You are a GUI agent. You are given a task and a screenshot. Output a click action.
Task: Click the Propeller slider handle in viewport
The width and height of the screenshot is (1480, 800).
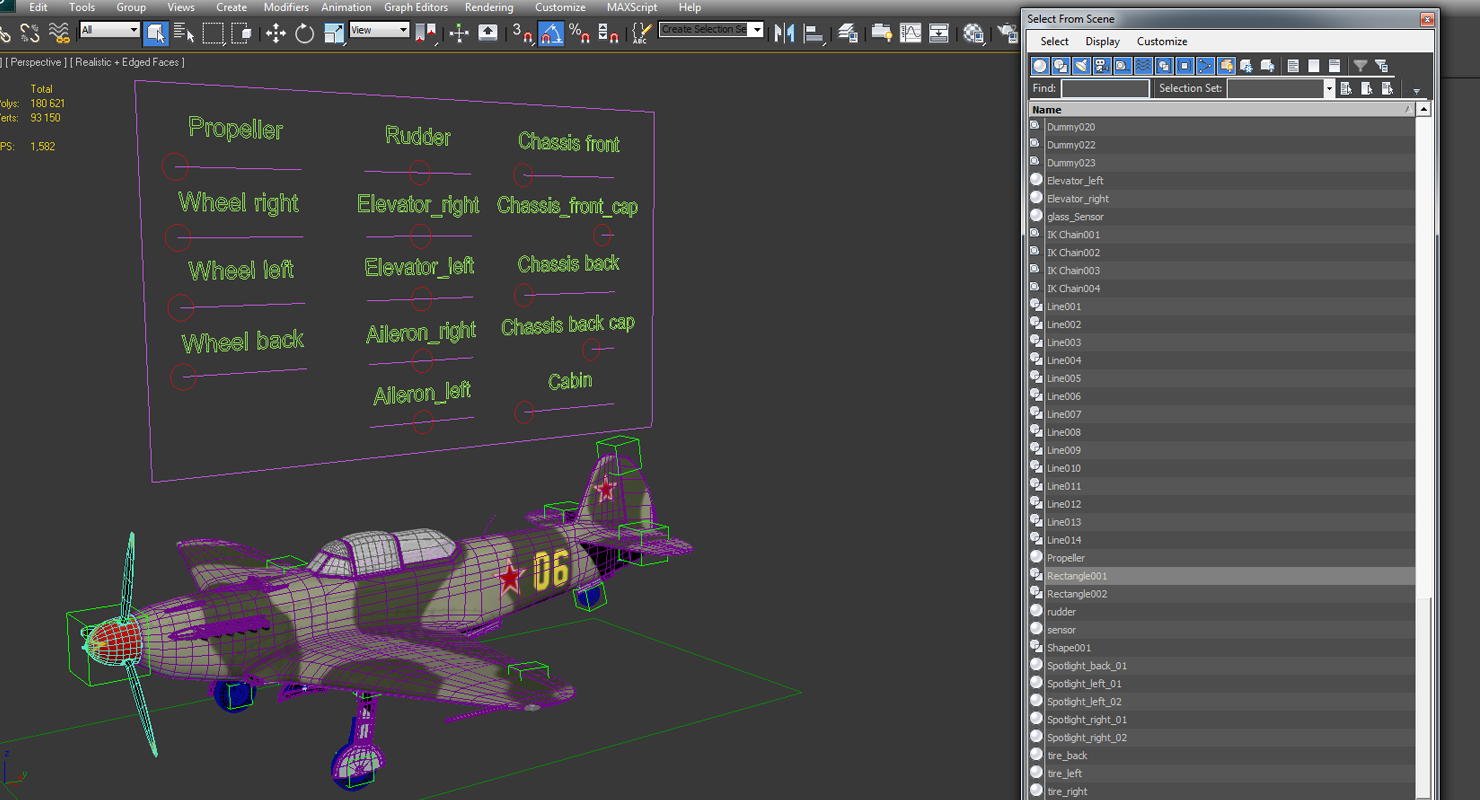coord(175,165)
